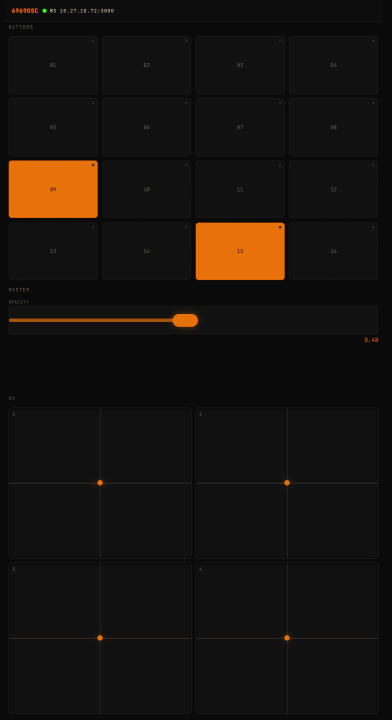Click the orange dot in XY pad 1
The height and width of the screenshot is (720, 392).
pos(100,483)
